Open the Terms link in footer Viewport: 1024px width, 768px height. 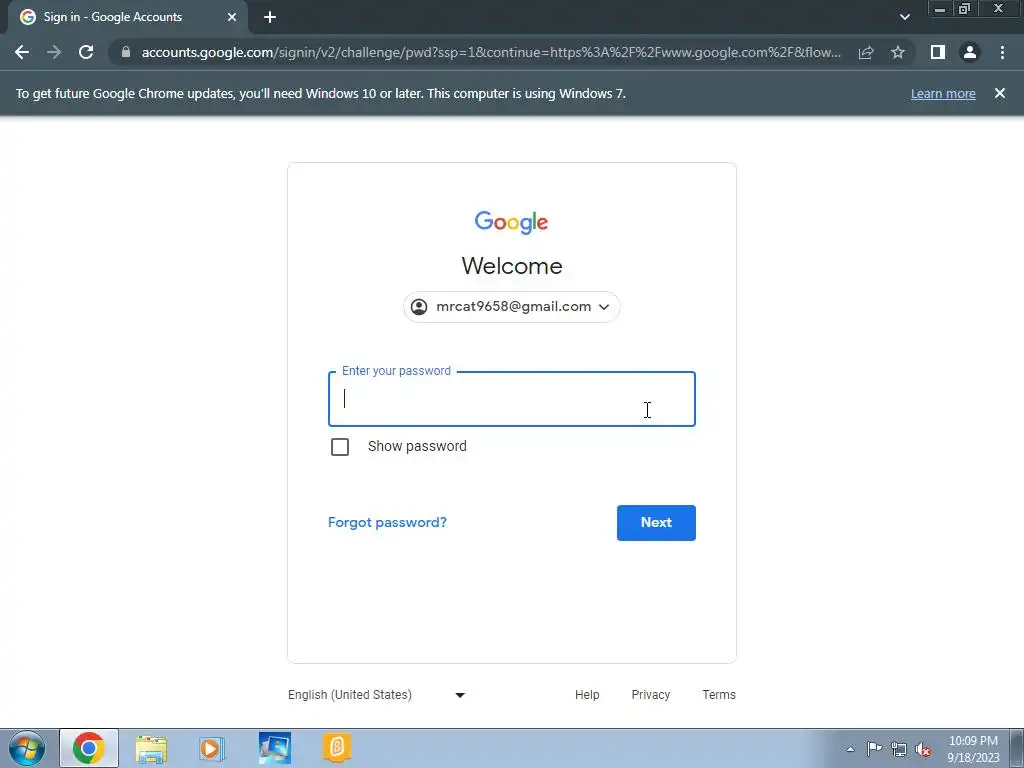719,695
